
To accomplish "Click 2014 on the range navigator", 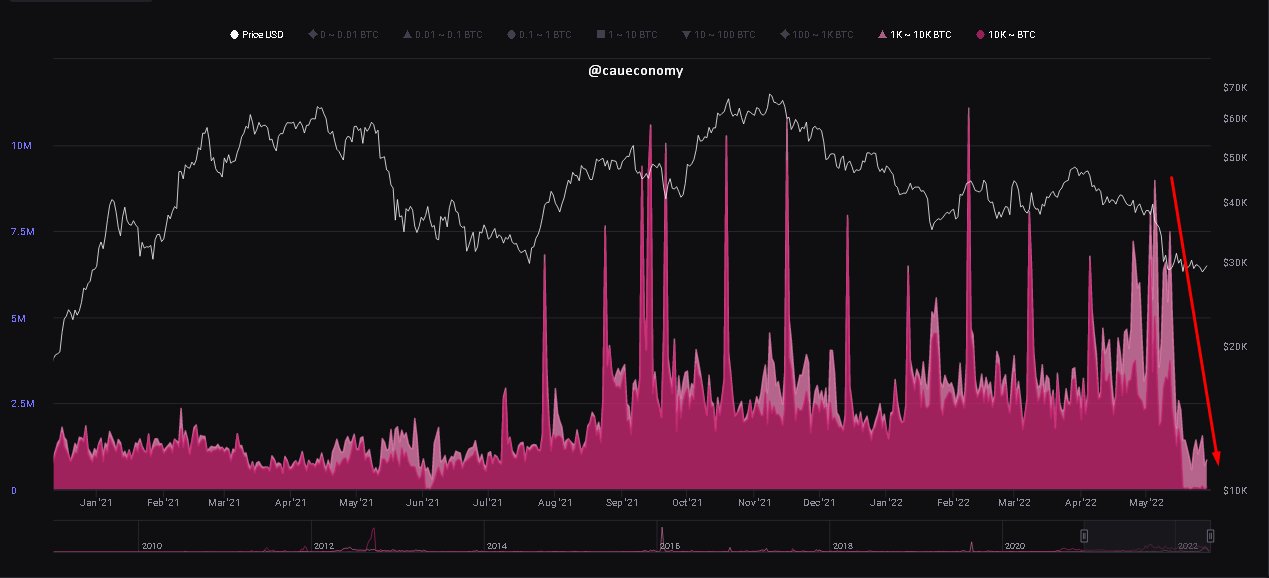I will click(497, 546).
